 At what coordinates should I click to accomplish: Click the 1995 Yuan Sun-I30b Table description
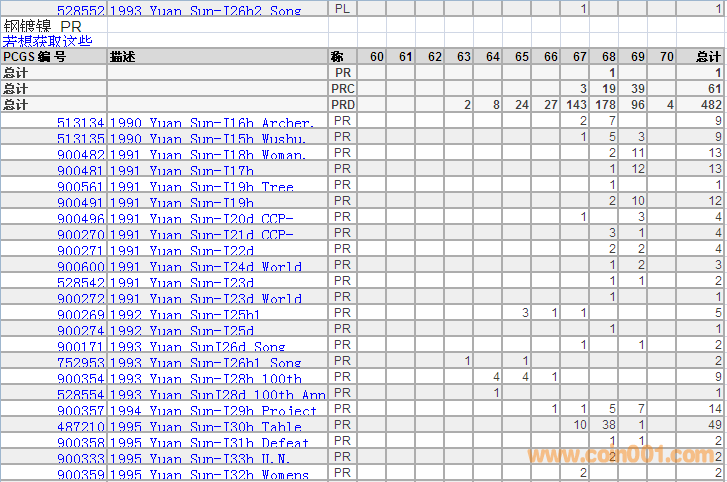point(205,427)
